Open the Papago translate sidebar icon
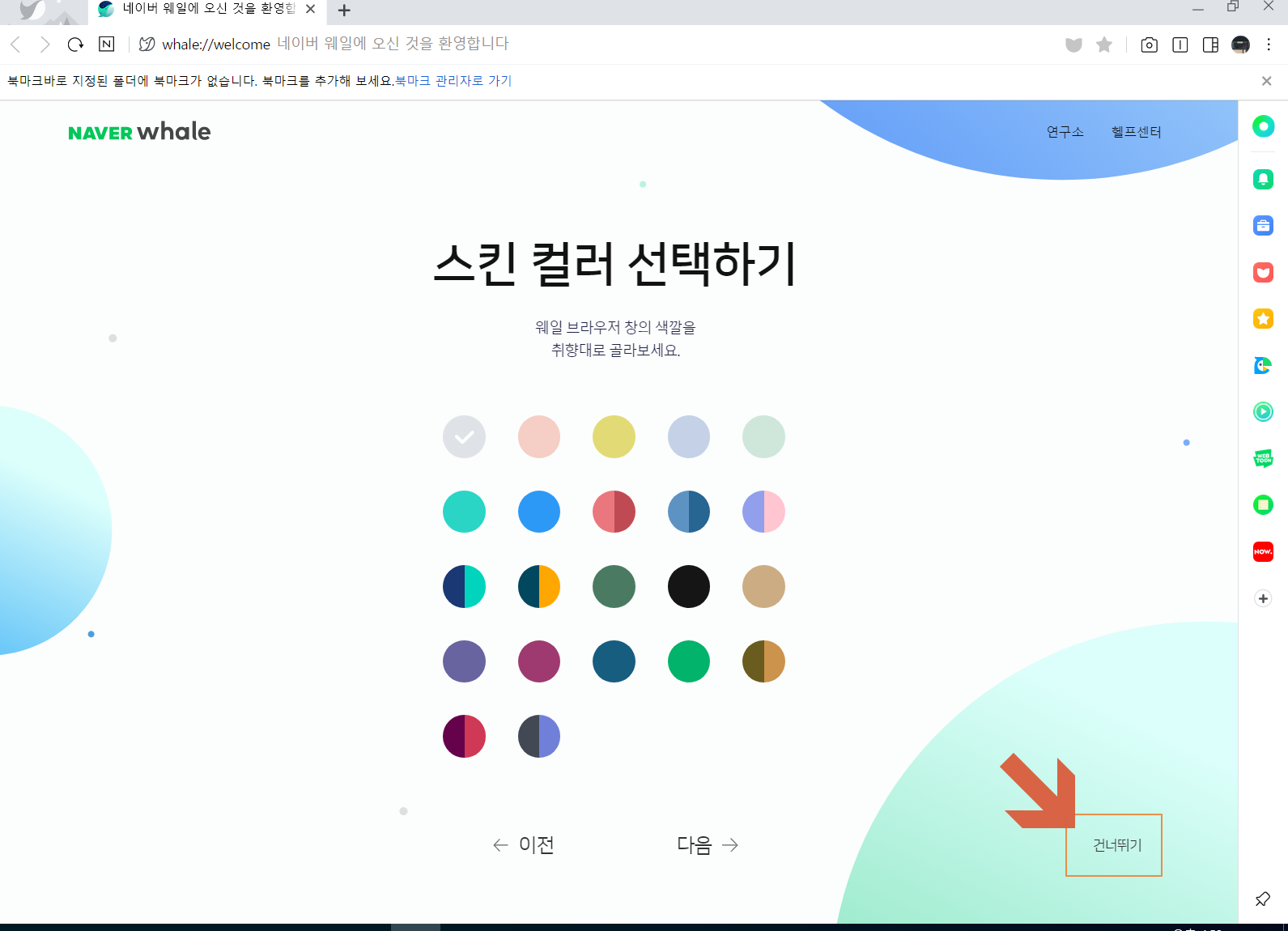 (x=1263, y=365)
